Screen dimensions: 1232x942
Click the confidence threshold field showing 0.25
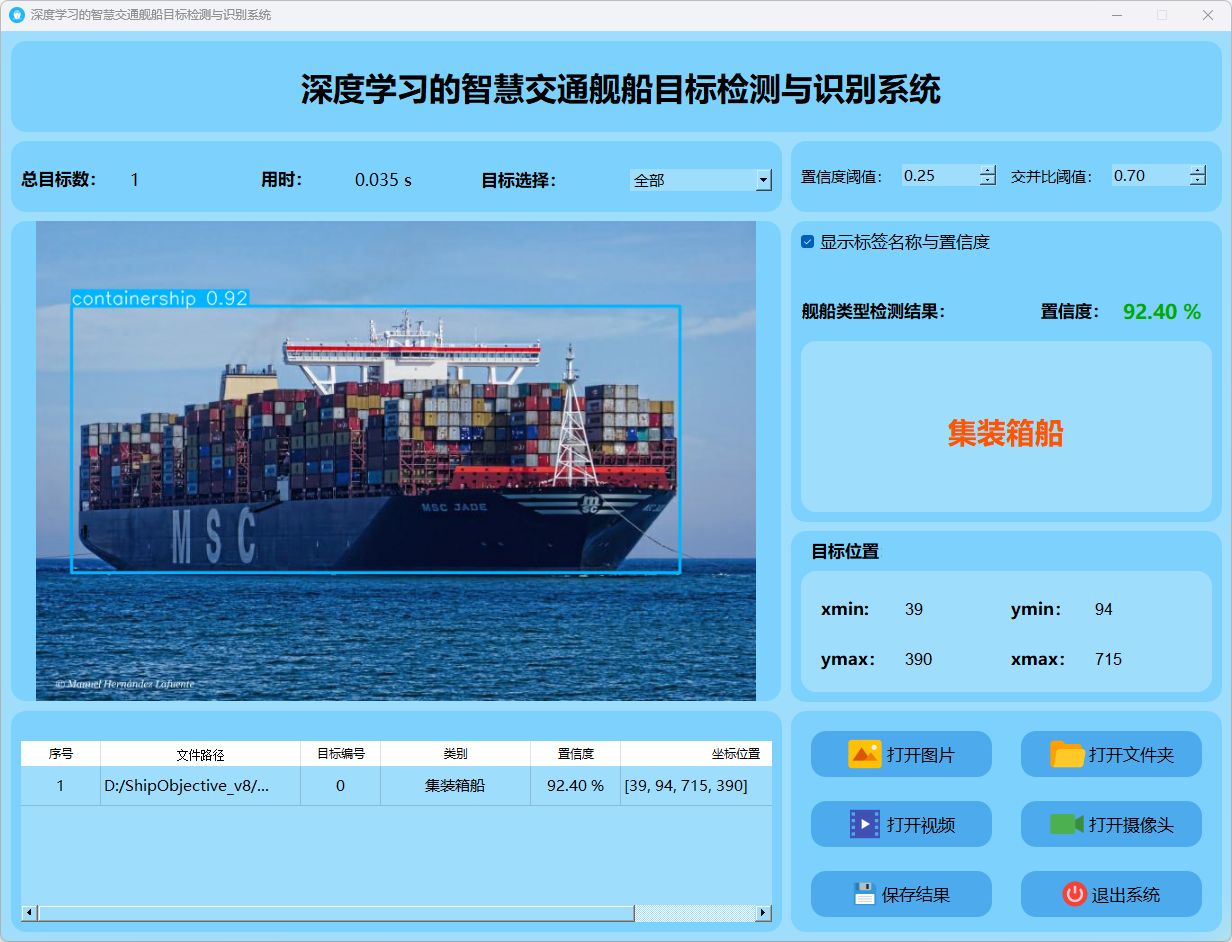938,176
